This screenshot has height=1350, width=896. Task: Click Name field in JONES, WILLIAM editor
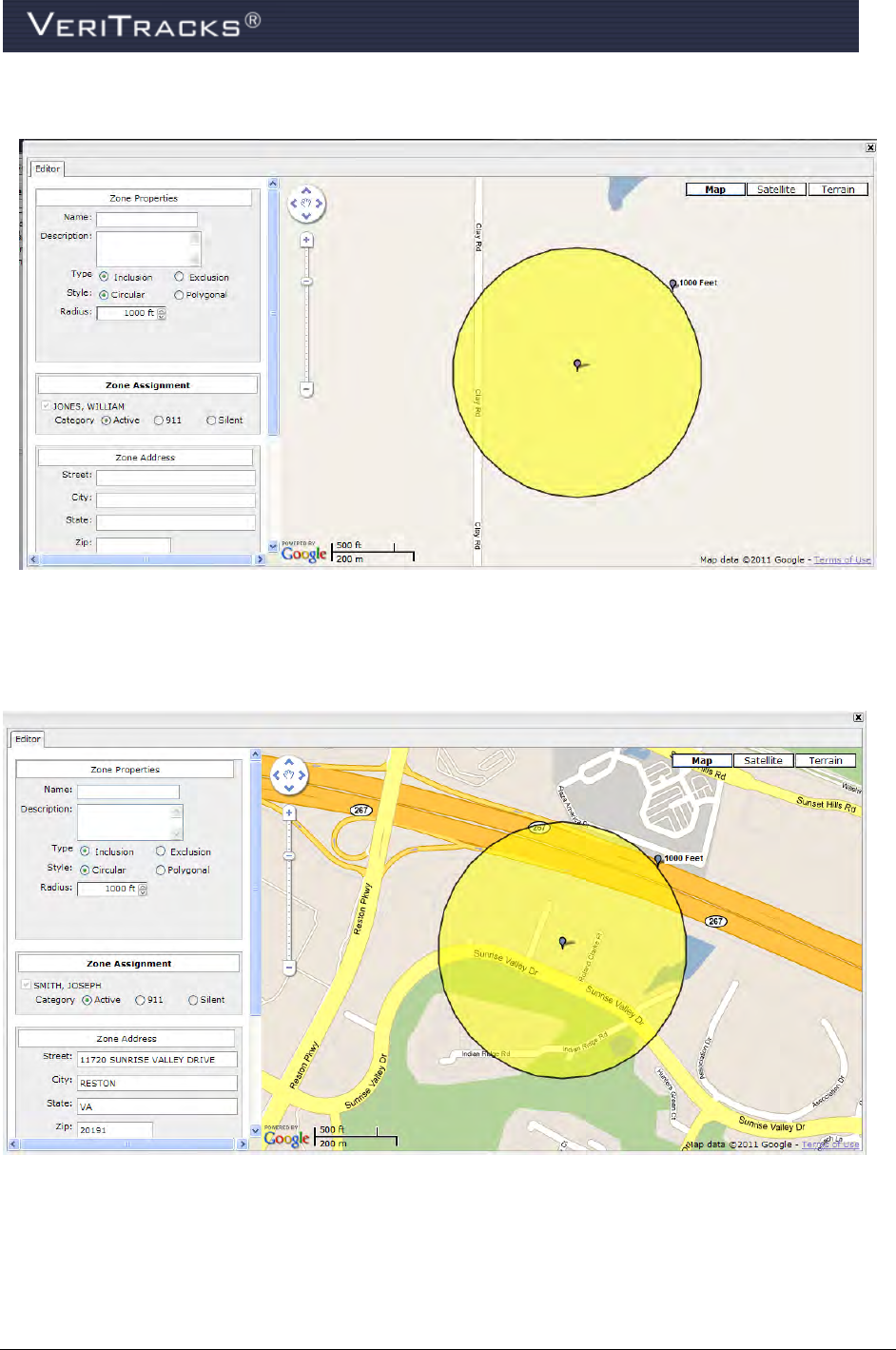click(146, 219)
